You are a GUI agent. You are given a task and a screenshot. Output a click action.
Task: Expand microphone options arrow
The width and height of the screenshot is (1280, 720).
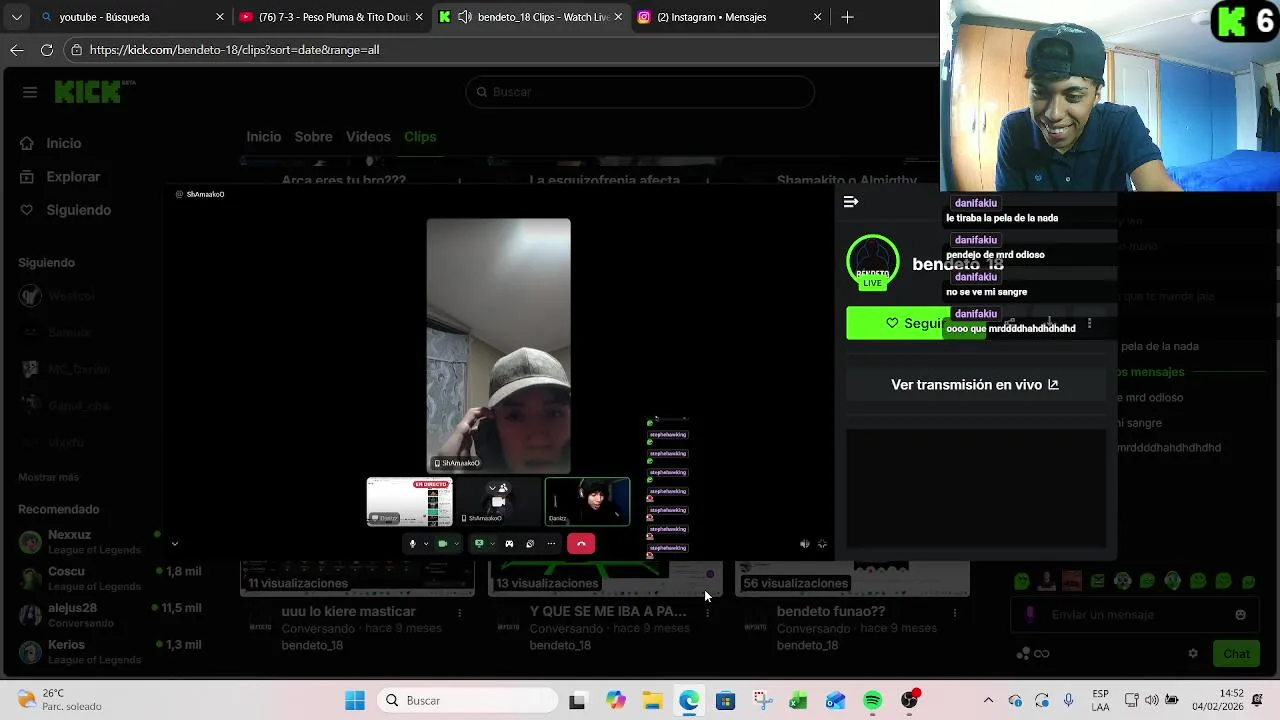click(426, 544)
